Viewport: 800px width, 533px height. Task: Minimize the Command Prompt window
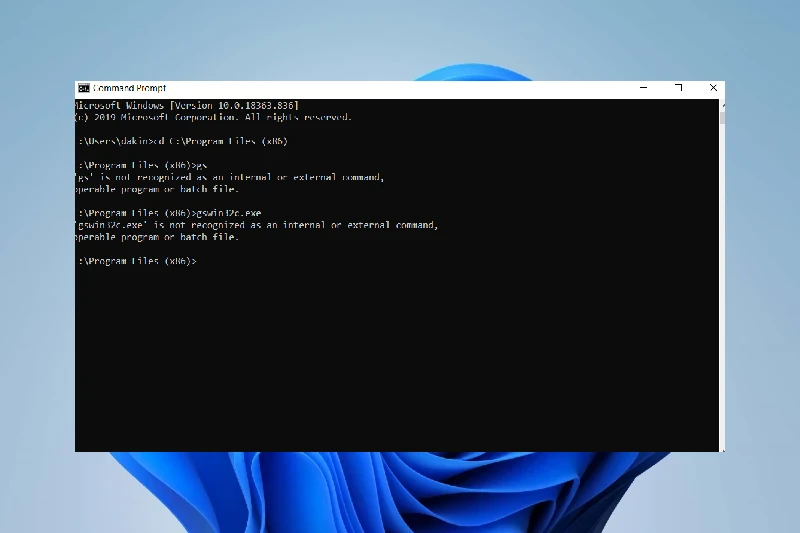pyautogui.click(x=643, y=88)
